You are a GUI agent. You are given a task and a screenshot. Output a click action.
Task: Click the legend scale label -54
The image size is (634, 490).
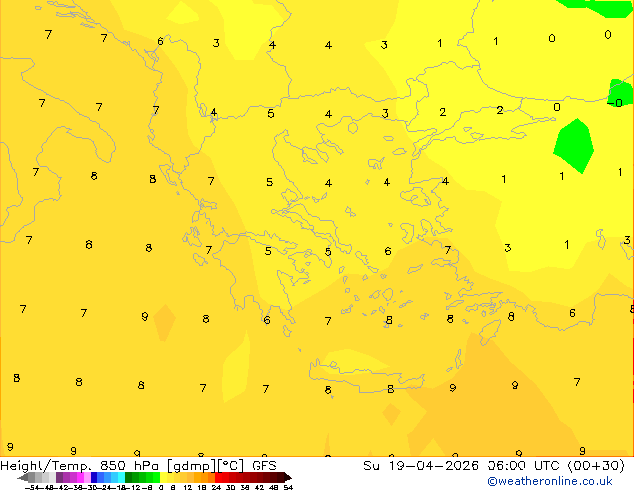point(32,487)
